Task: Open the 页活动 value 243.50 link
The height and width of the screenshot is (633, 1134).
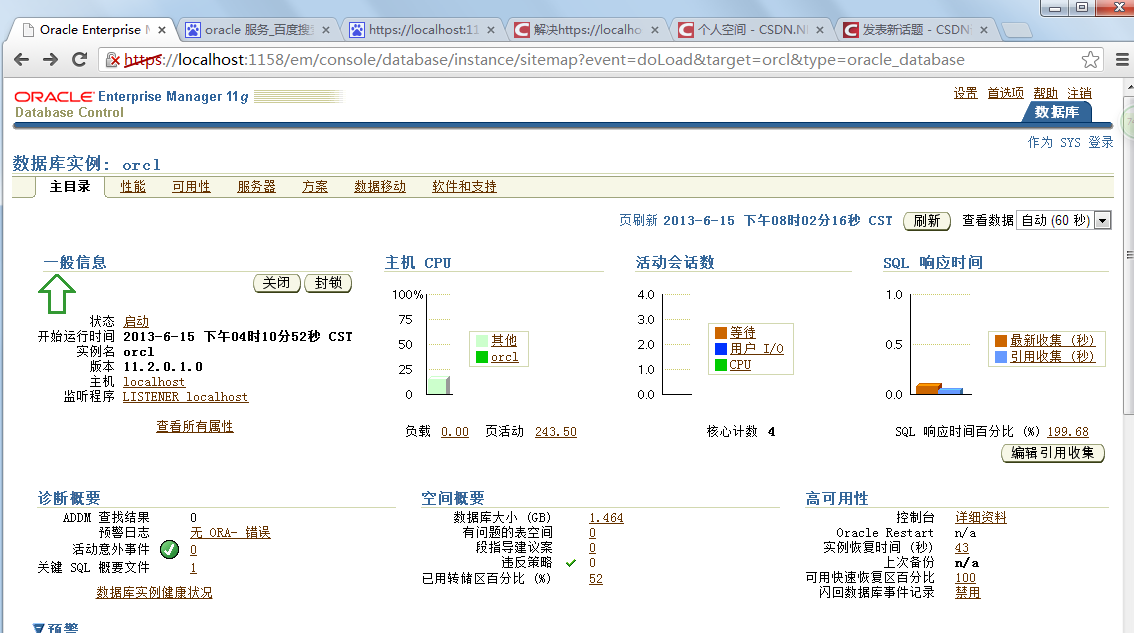Action: point(556,432)
